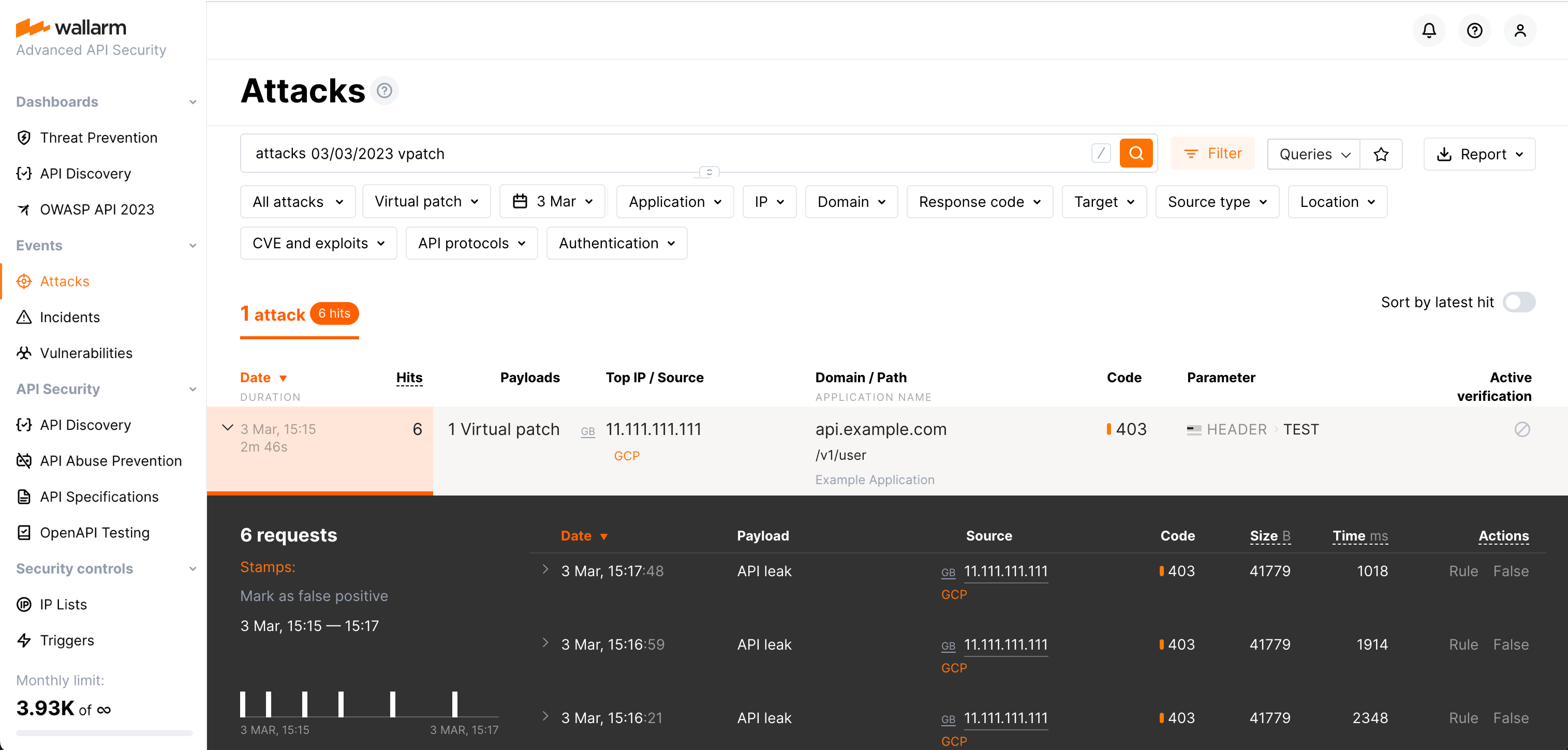Star the current query as favorite
1568x750 pixels.
[1381, 154]
